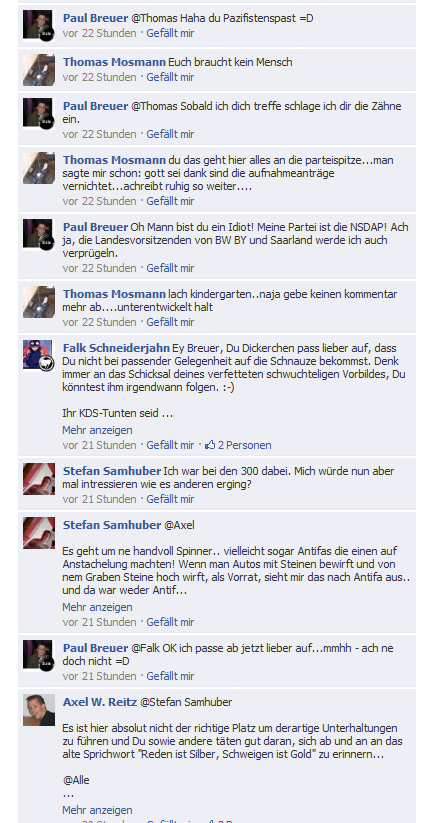
Task: Like Thomas Mosmann's 'parteispitze' comment
Action: tap(170, 201)
